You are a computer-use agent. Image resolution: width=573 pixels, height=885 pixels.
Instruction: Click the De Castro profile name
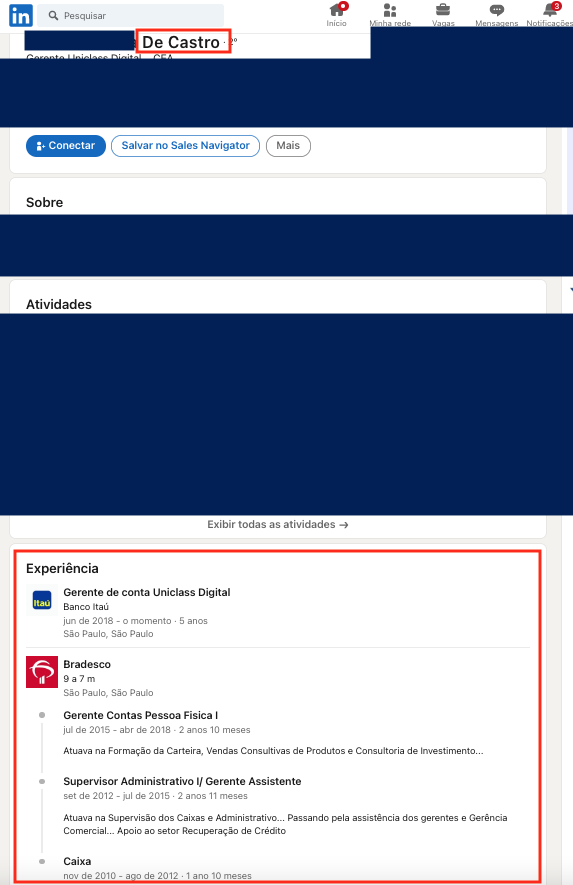point(181,42)
